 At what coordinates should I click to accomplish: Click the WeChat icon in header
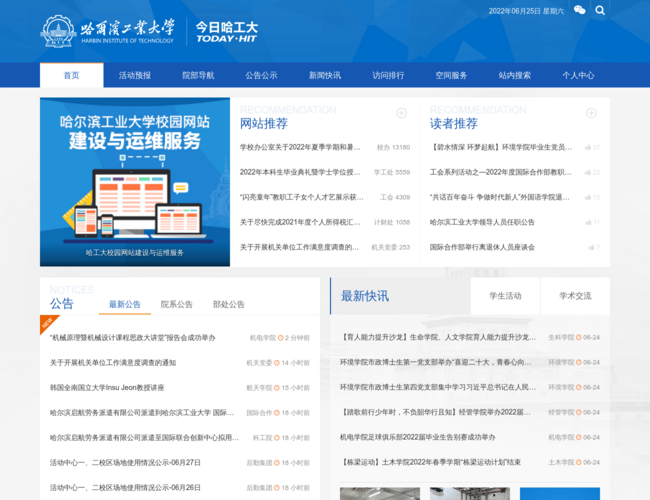pos(580,11)
